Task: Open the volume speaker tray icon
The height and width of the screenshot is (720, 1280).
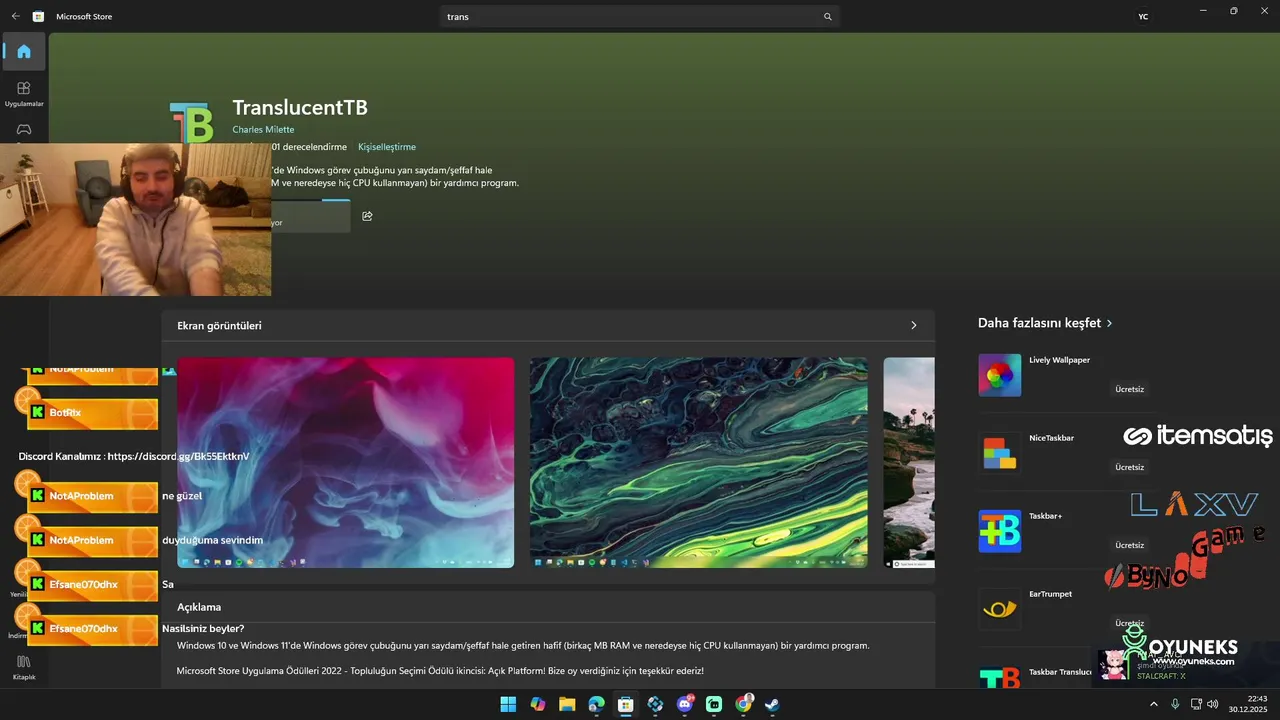Action: click(x=1213, y=704)
